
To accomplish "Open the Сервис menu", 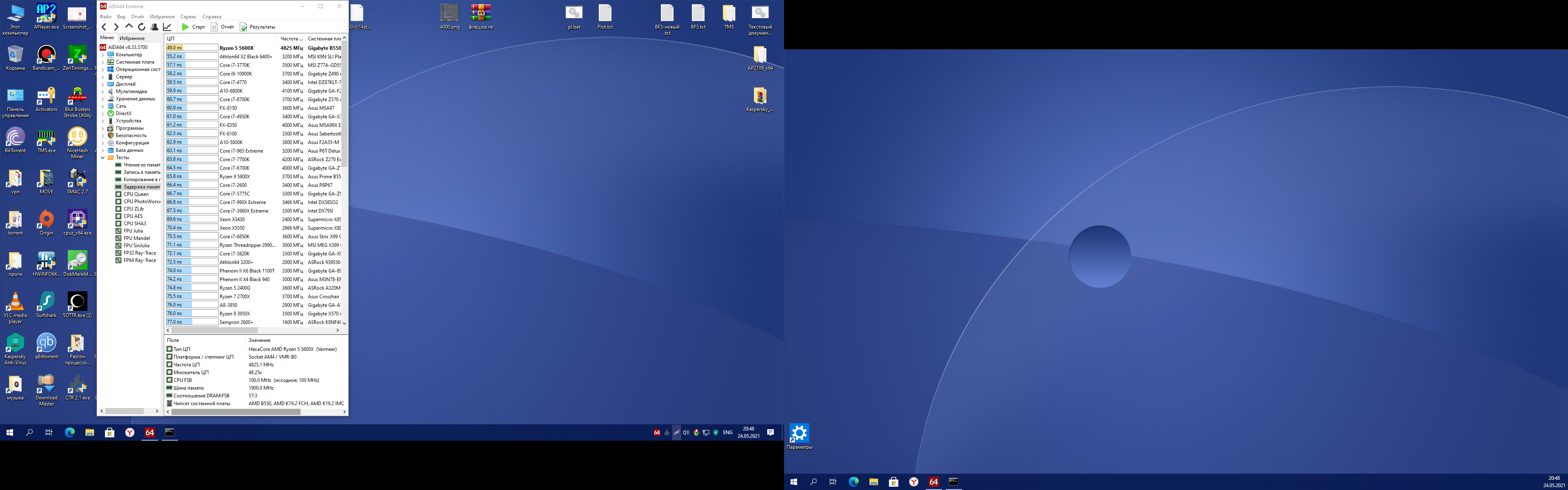I will tap(188, 16).
